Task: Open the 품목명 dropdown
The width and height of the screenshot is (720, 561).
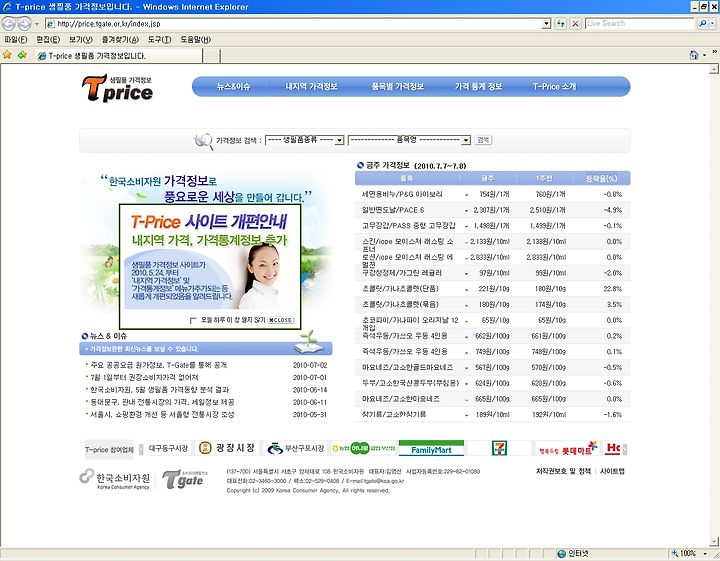Action: (x=409, y=140)
